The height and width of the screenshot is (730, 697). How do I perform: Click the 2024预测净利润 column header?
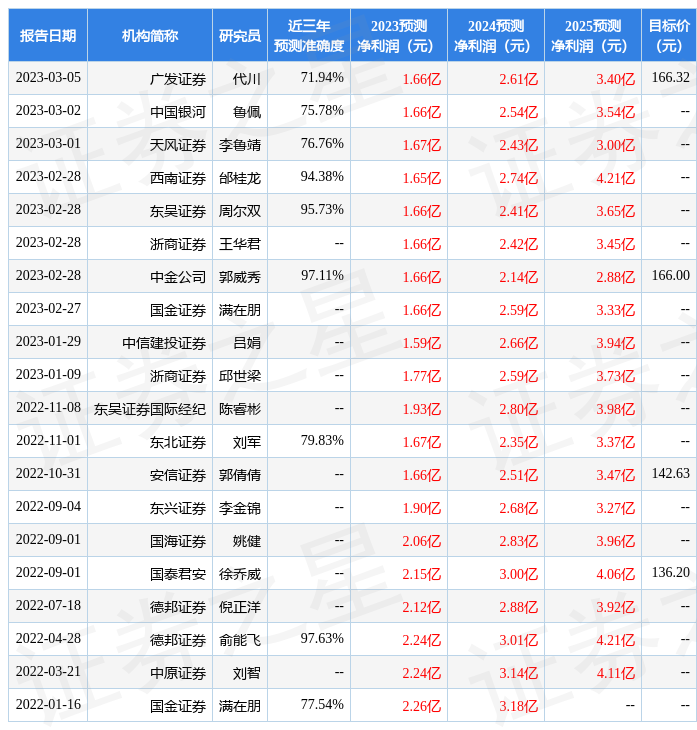coord(495,35)
